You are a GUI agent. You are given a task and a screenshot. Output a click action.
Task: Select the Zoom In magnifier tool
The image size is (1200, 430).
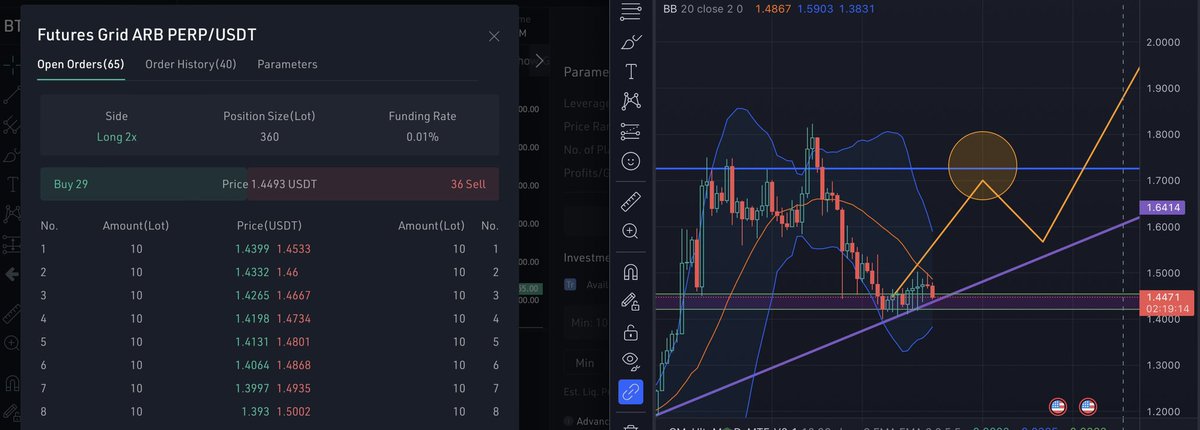[631, 231]
